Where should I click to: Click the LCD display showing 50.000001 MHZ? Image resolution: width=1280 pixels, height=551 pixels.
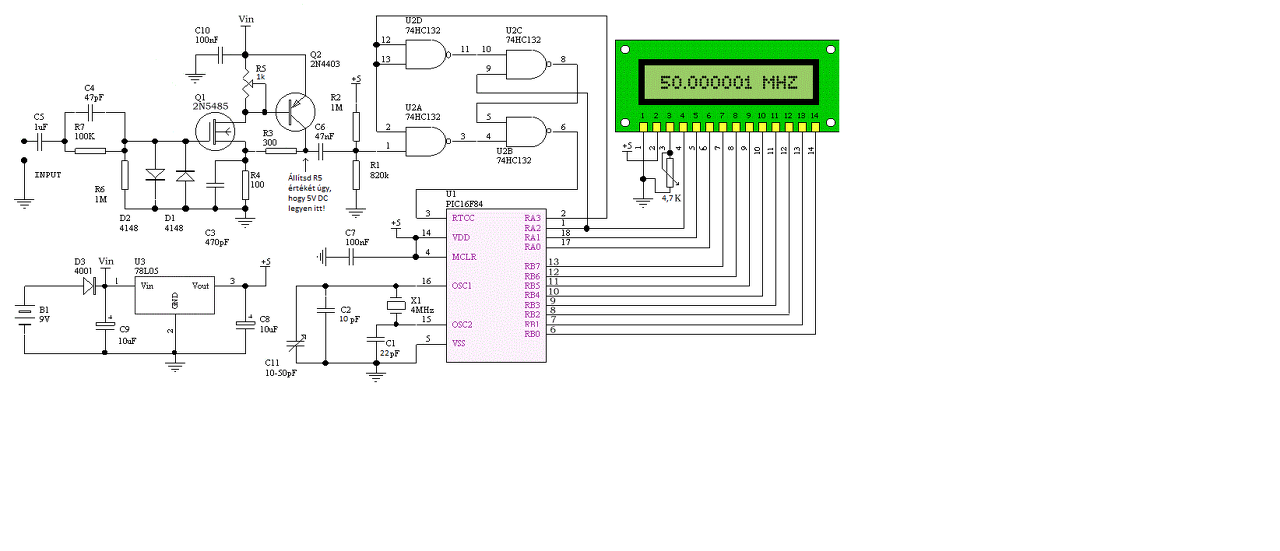click(x=727, y=83)
